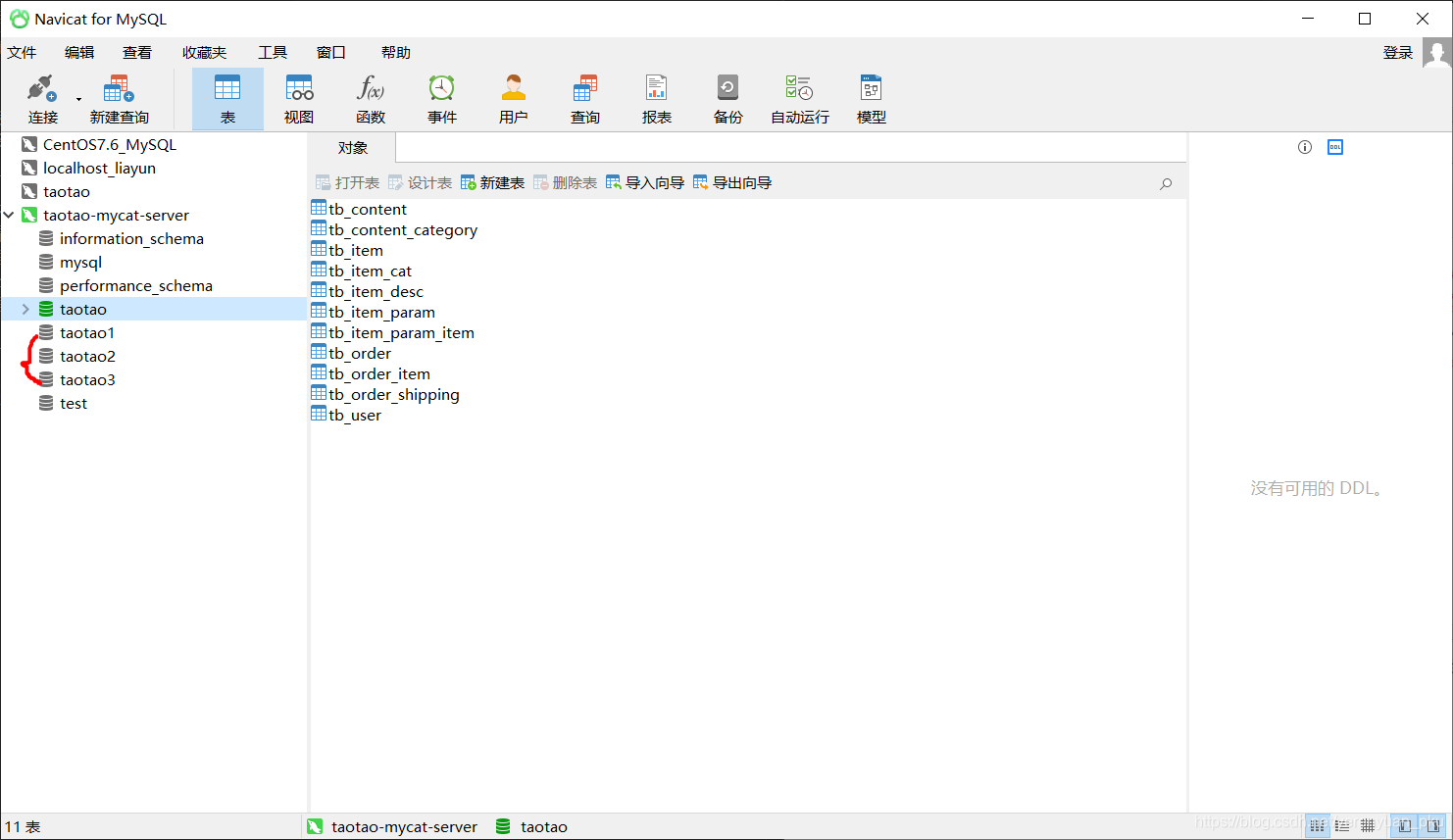Click the 导入向导 button
The height and width of the screenshot is (840, 1453).
click(645, 183)
